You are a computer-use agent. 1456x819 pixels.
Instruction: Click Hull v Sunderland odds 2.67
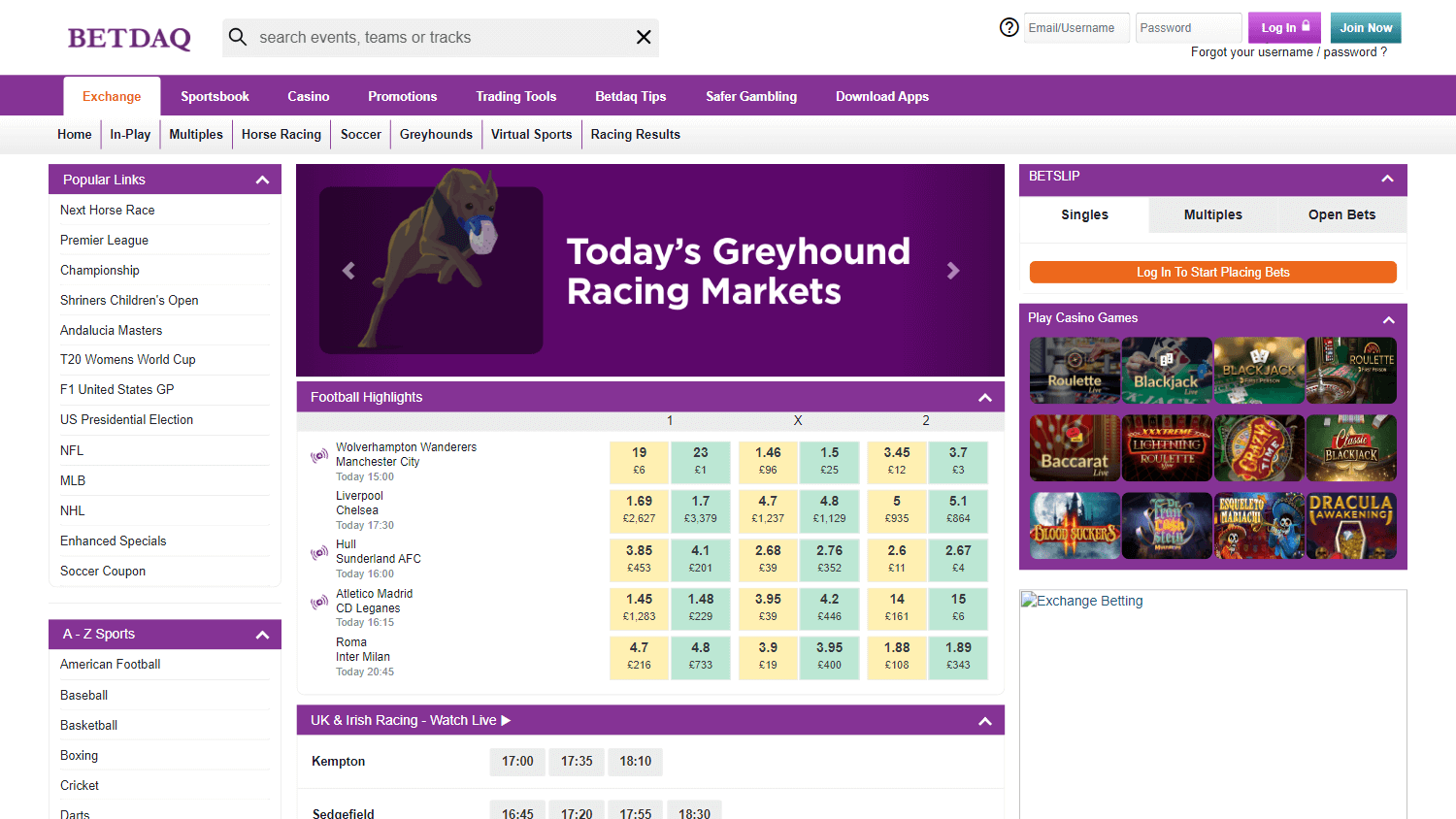click(958, 559)
